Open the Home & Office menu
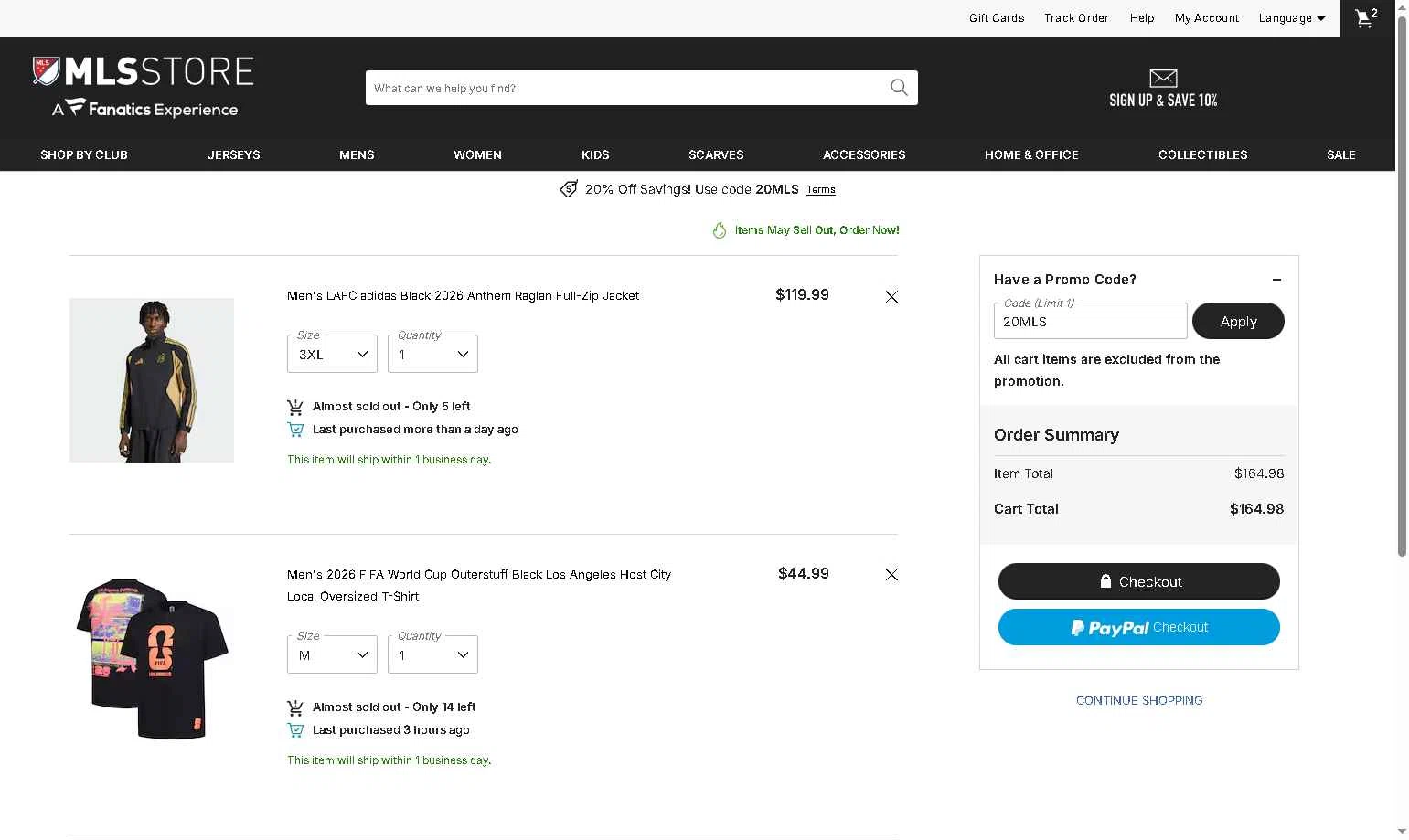This screenshot has width=1409, height=840. tap(1031, 154)
